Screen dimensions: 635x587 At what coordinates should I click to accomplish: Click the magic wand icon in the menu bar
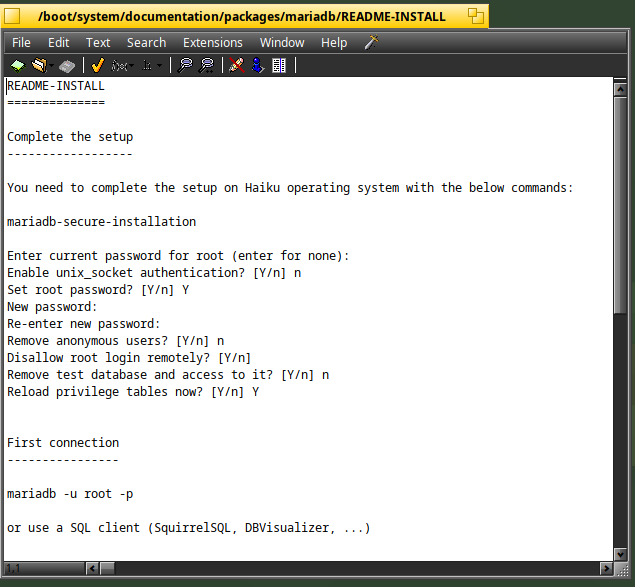(371, 42)
